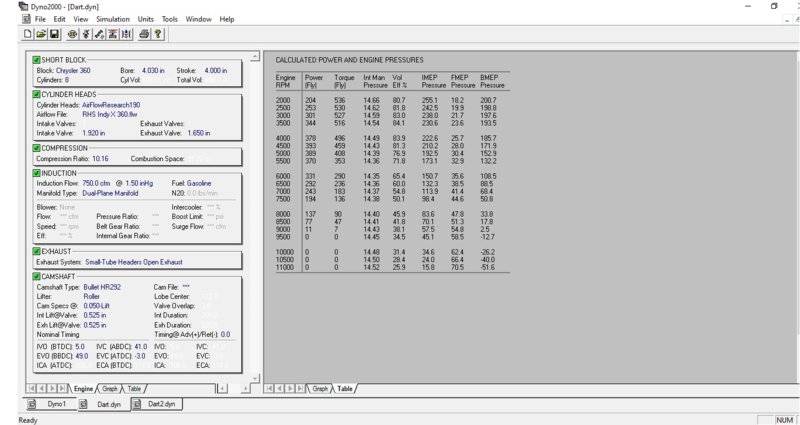Click the Dyno1 document tab
800x425 pixels.
point(56,404)
